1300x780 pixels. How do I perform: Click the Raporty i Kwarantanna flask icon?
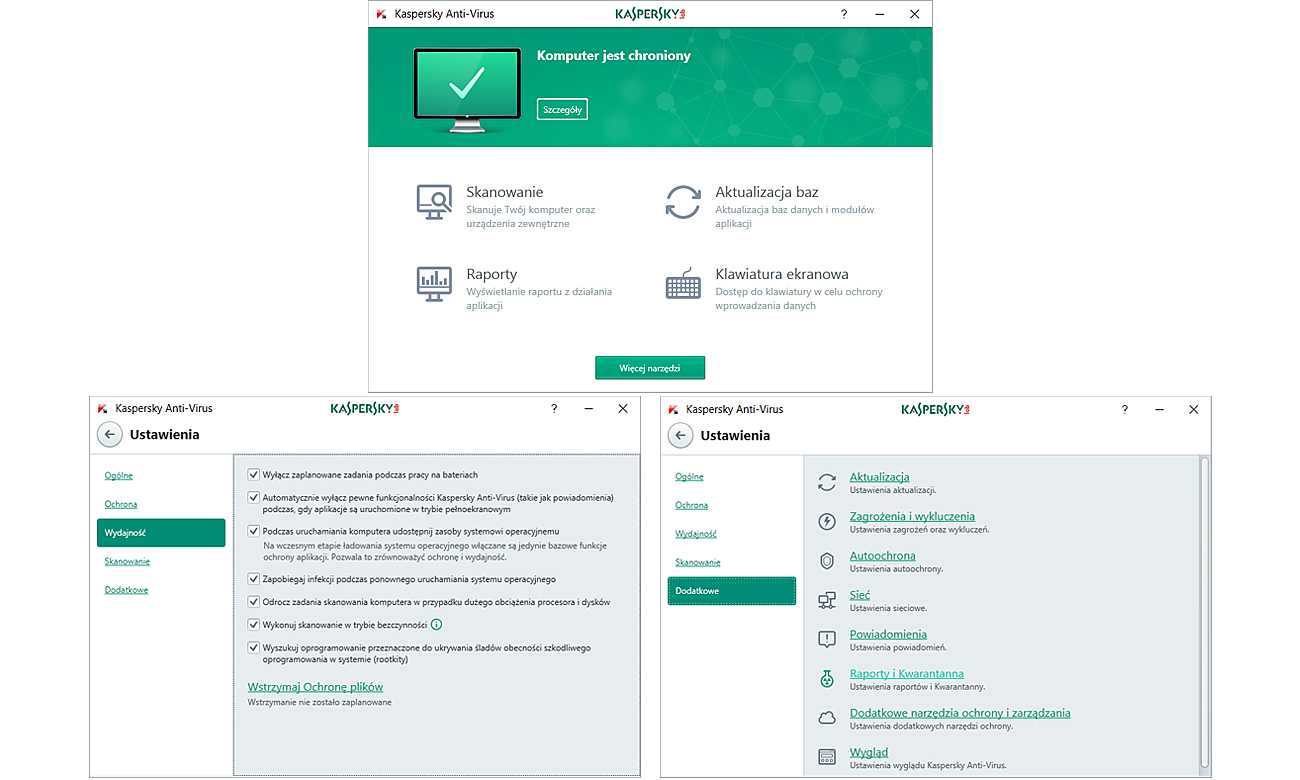(x=827, y=679)
